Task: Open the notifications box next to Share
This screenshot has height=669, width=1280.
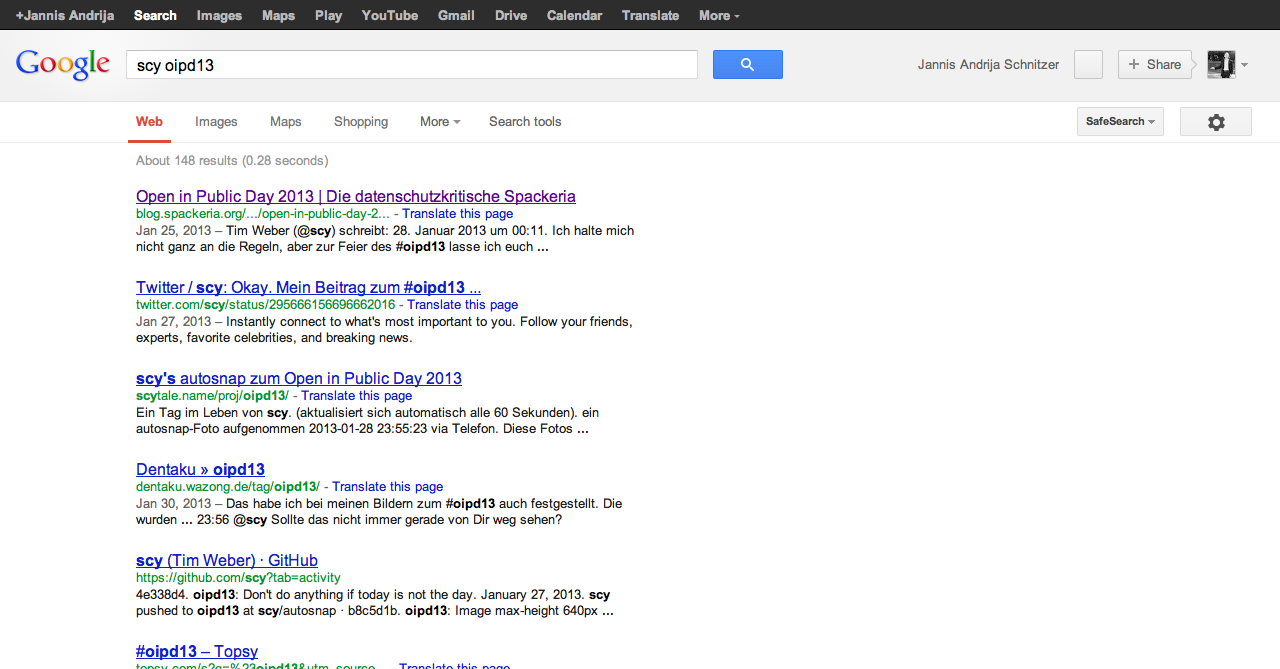Action: click(x=1088, y=64)
